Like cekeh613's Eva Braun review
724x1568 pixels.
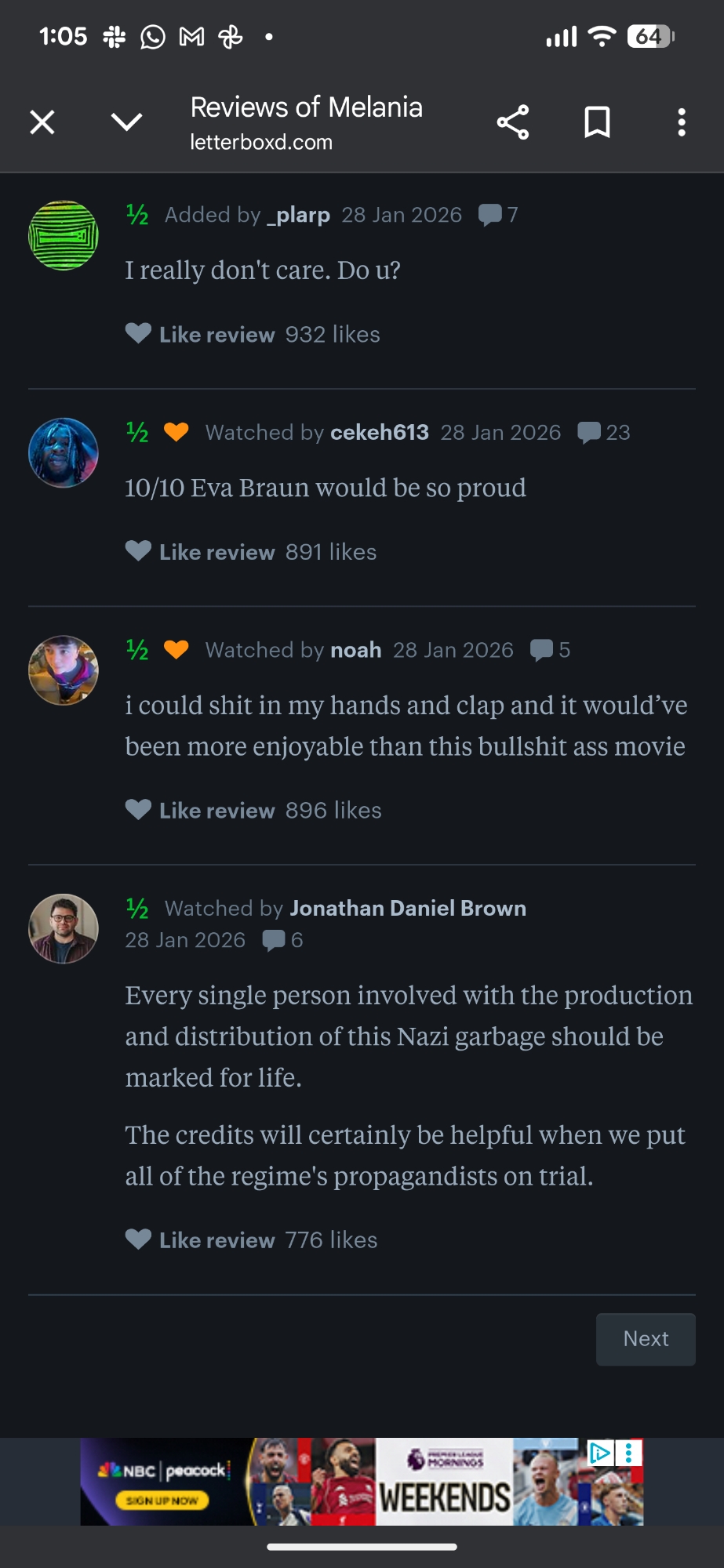tap(139, 552)
